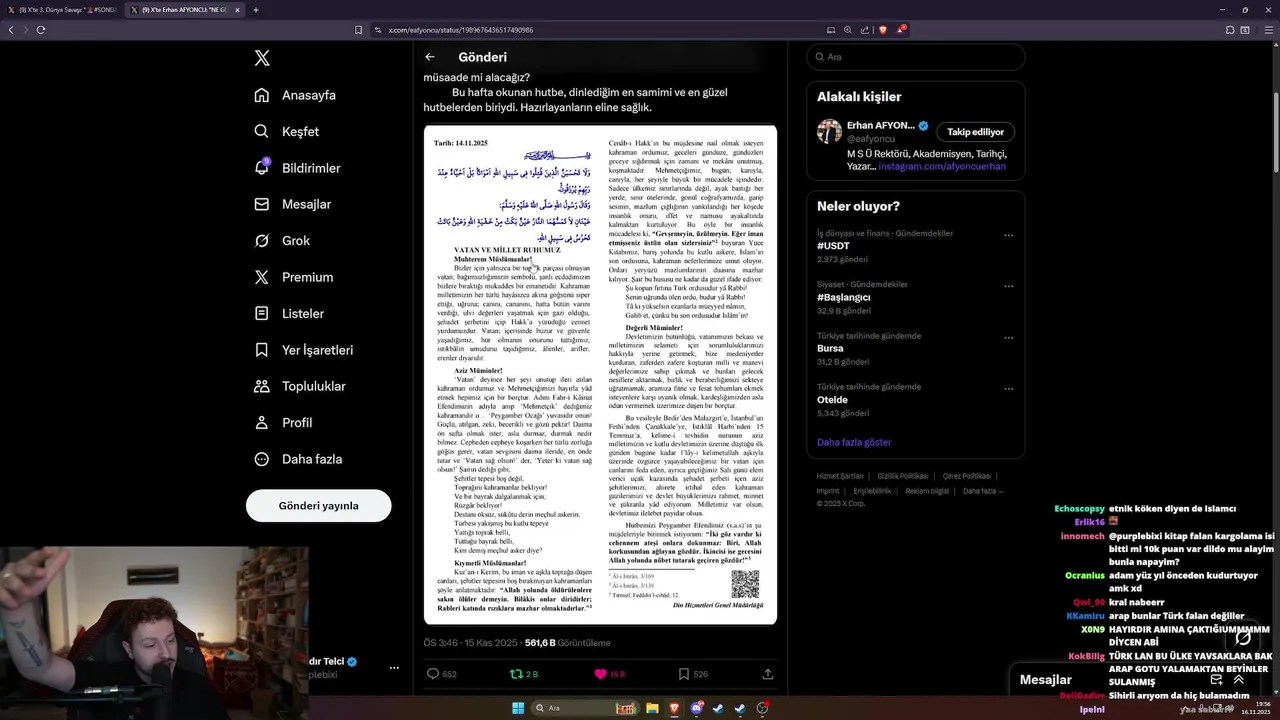This screenshot has height=720, width=1280.
Task: Open the #USDT trend
Action: coord(833,246)
